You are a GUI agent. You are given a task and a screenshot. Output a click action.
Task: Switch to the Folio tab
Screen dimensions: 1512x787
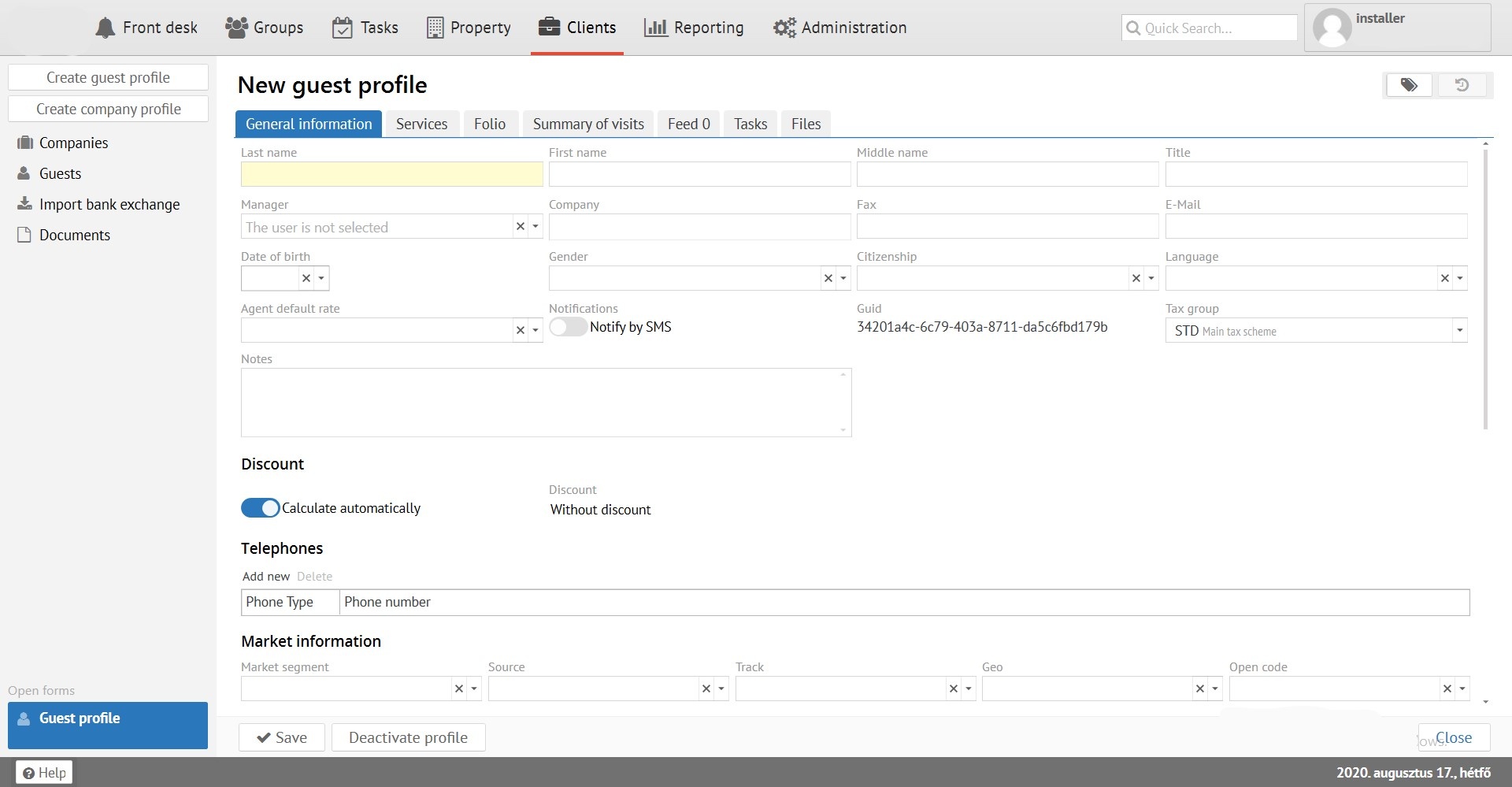(489, 124)
